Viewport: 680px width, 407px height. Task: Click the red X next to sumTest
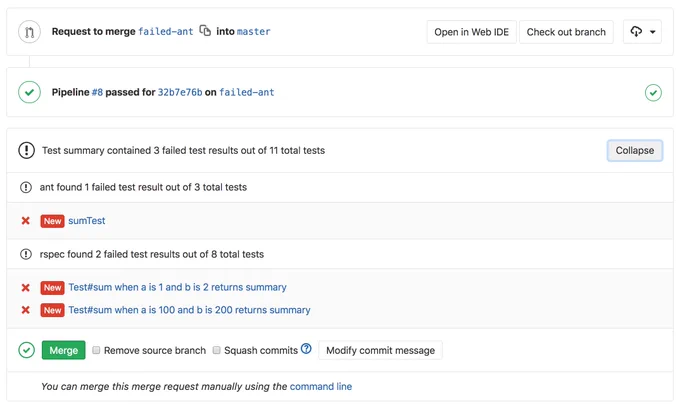[x=26, y=221]
